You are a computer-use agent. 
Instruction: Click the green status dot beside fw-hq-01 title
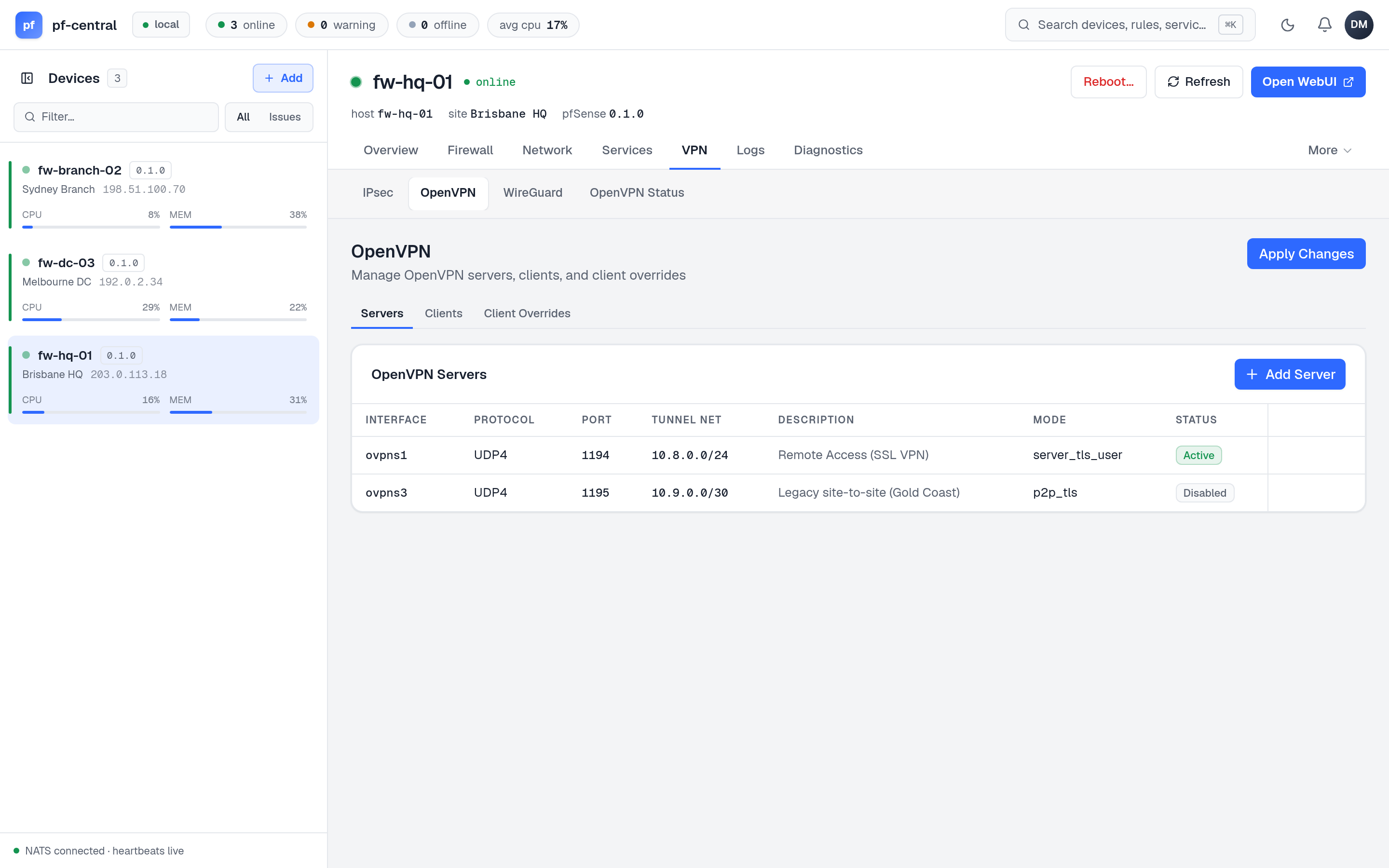356,82
